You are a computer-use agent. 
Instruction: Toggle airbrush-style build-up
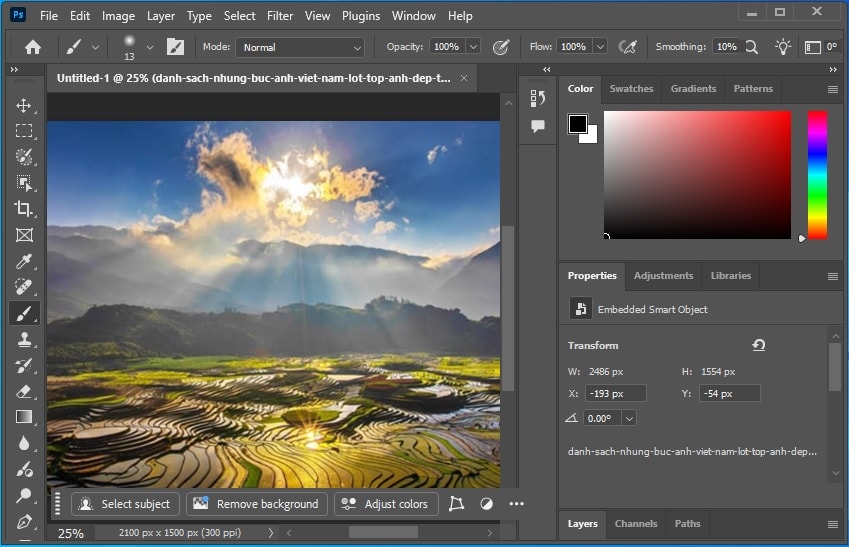click(x=628, y=47)
